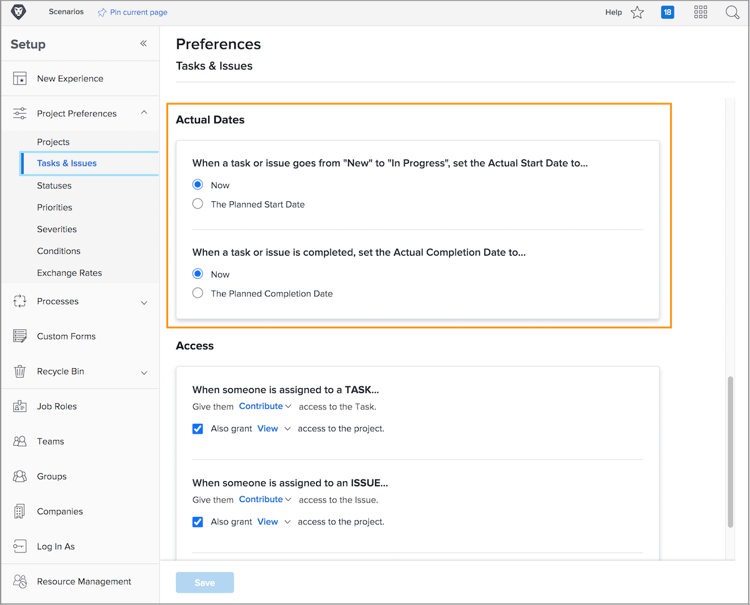Collapse the Setup sidebar with double-chevron
Image resolution: width=750 pixels, height=605 pixels.
(x=143, y=44)
